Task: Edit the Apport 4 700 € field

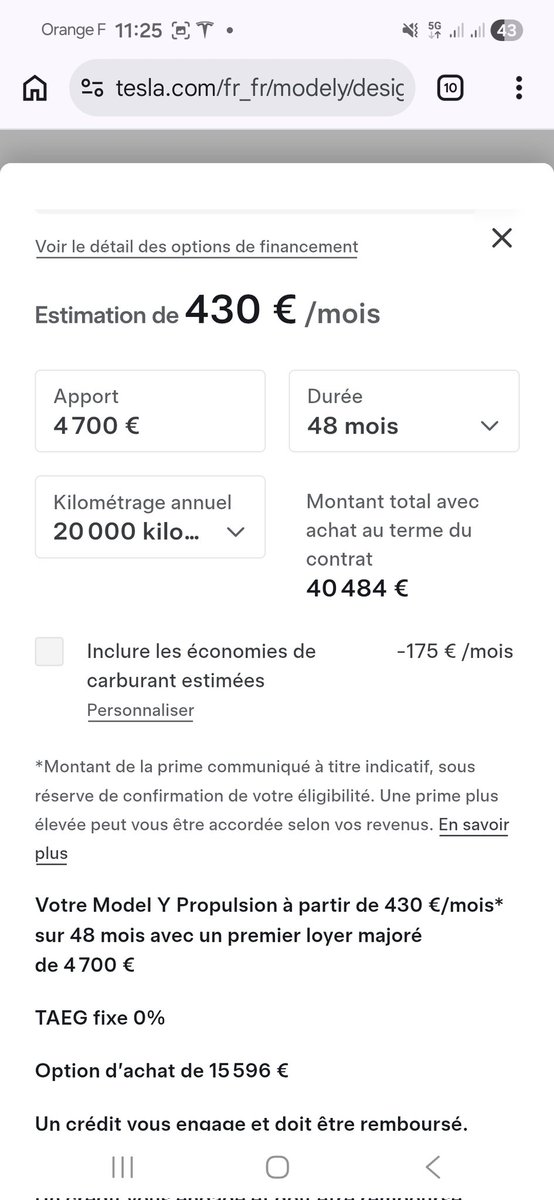Action: pyautogui.click(x=150, y=411)
